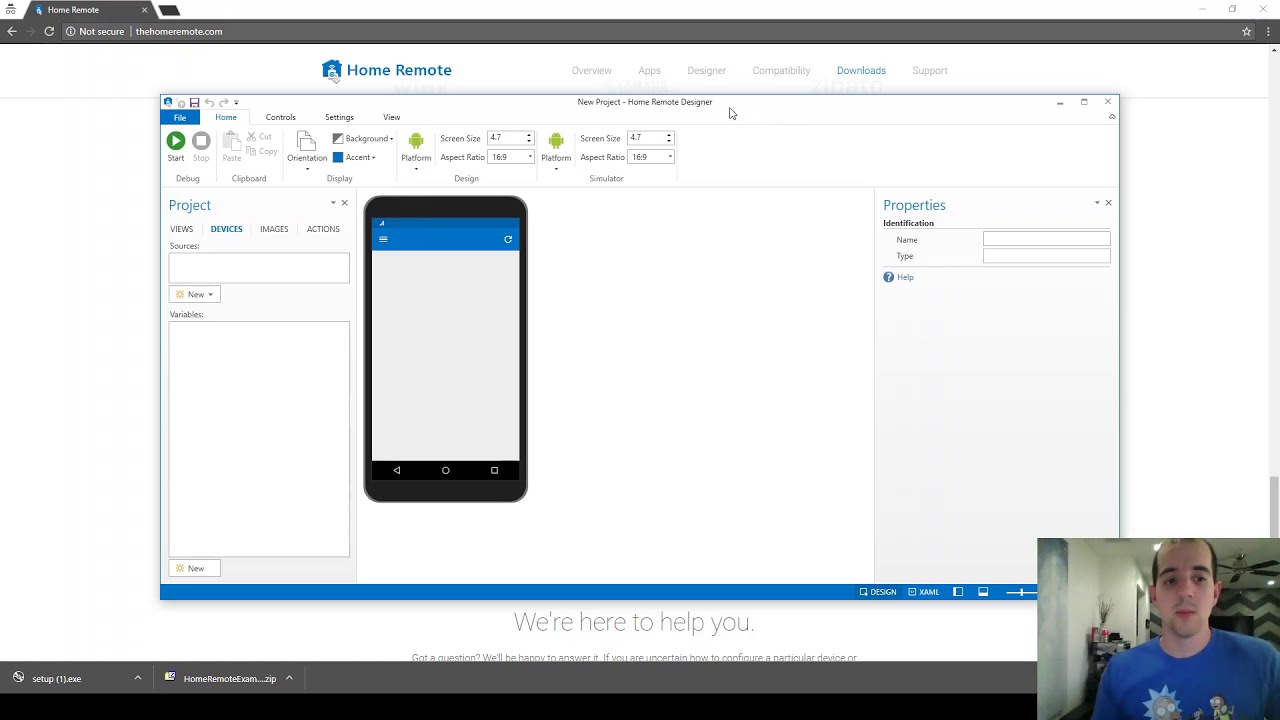The width and height of the screenshot is (1280, 720).
Task: Open the Background color dropdown
Action: [363, 138]
